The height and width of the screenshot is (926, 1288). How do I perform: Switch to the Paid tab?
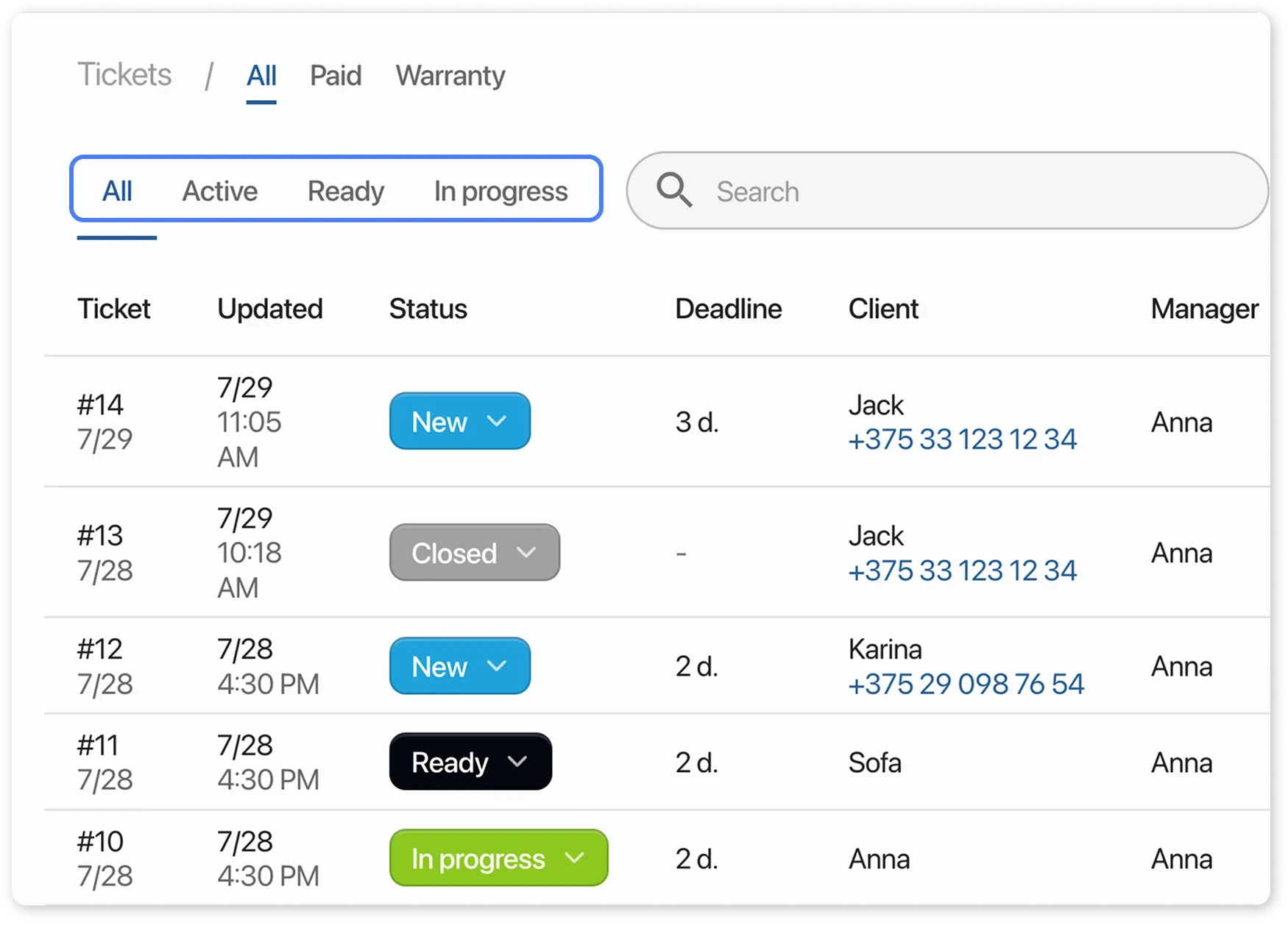(335, 75)
